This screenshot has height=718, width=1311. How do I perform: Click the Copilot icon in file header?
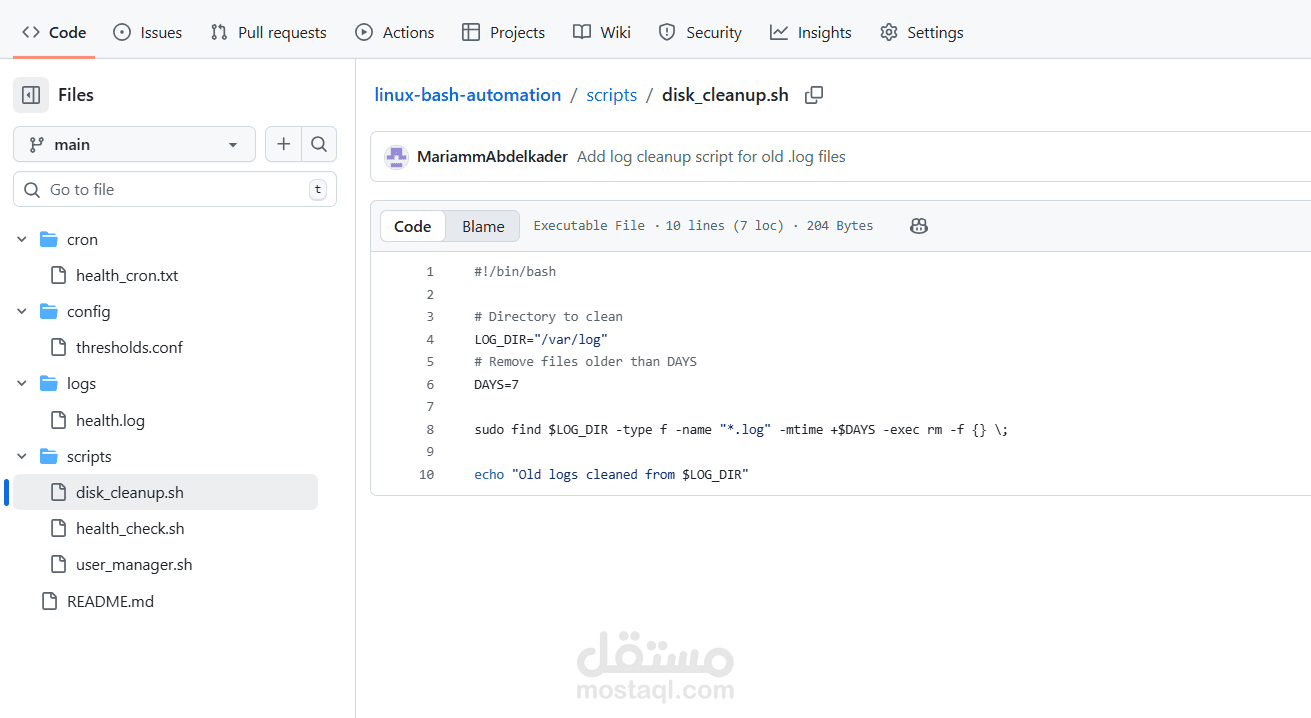pyautogui.click(x=919, y=226)
